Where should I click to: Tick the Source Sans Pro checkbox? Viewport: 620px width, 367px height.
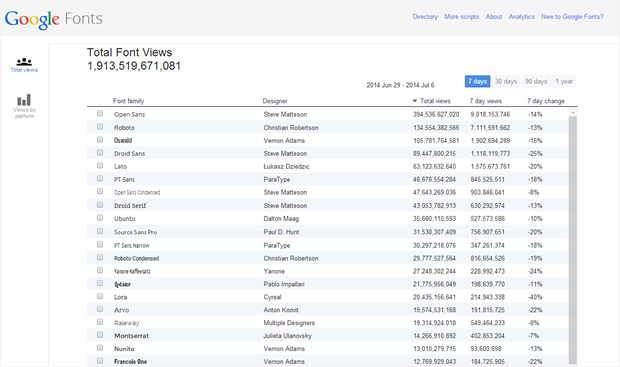[100, 231]
